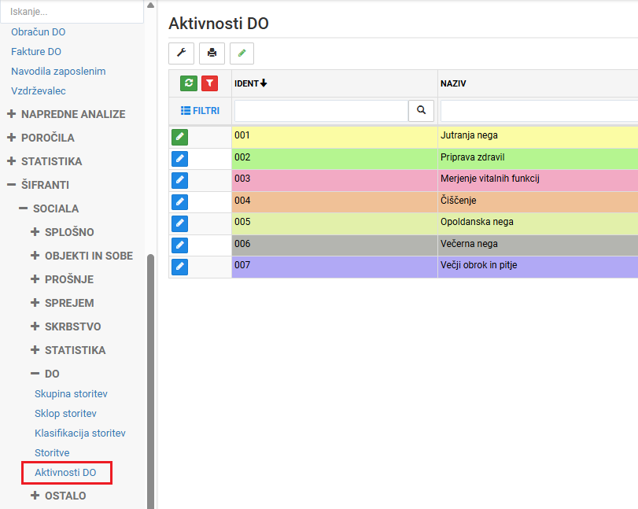Open Skupina storitev
The width and height of the screenshot is (638, 509).
pyautogui.click(x=71, y=394)
